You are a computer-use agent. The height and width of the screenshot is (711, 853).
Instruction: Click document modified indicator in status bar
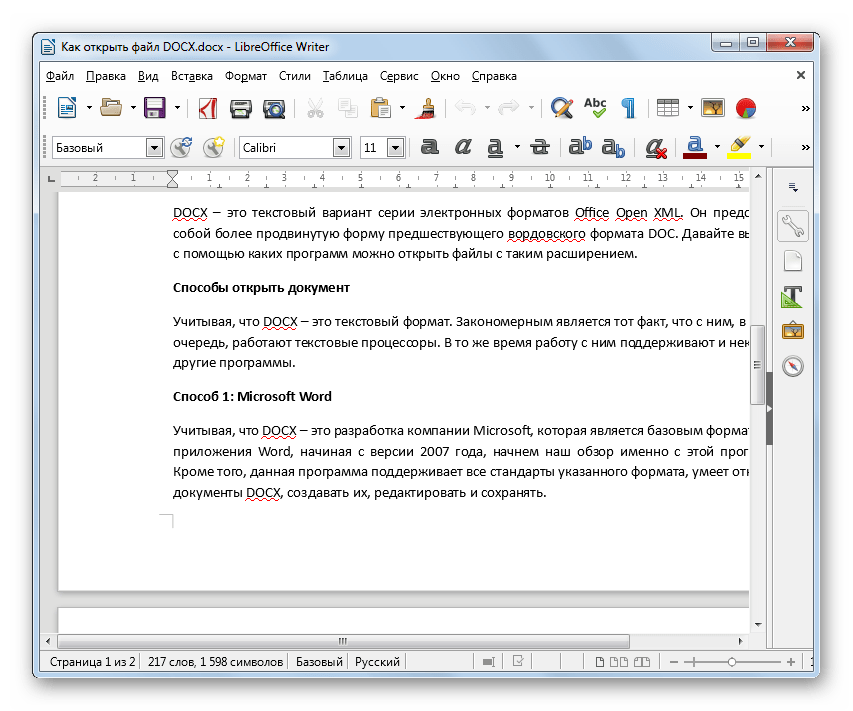coord(518,661)
